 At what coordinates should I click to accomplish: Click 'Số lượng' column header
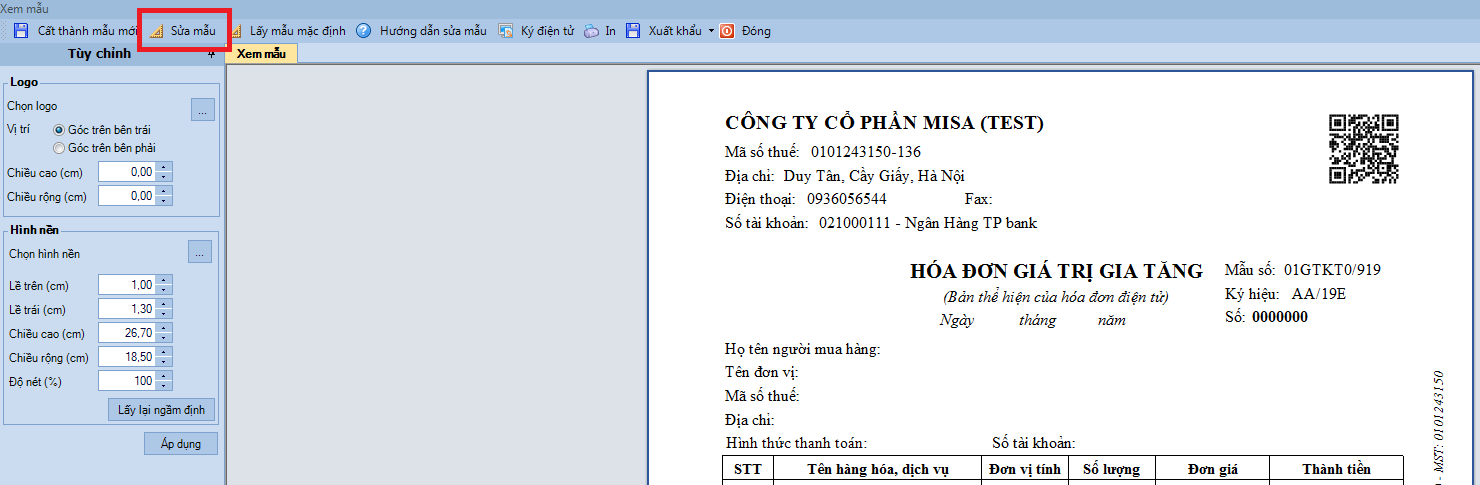pos(1111,469)
